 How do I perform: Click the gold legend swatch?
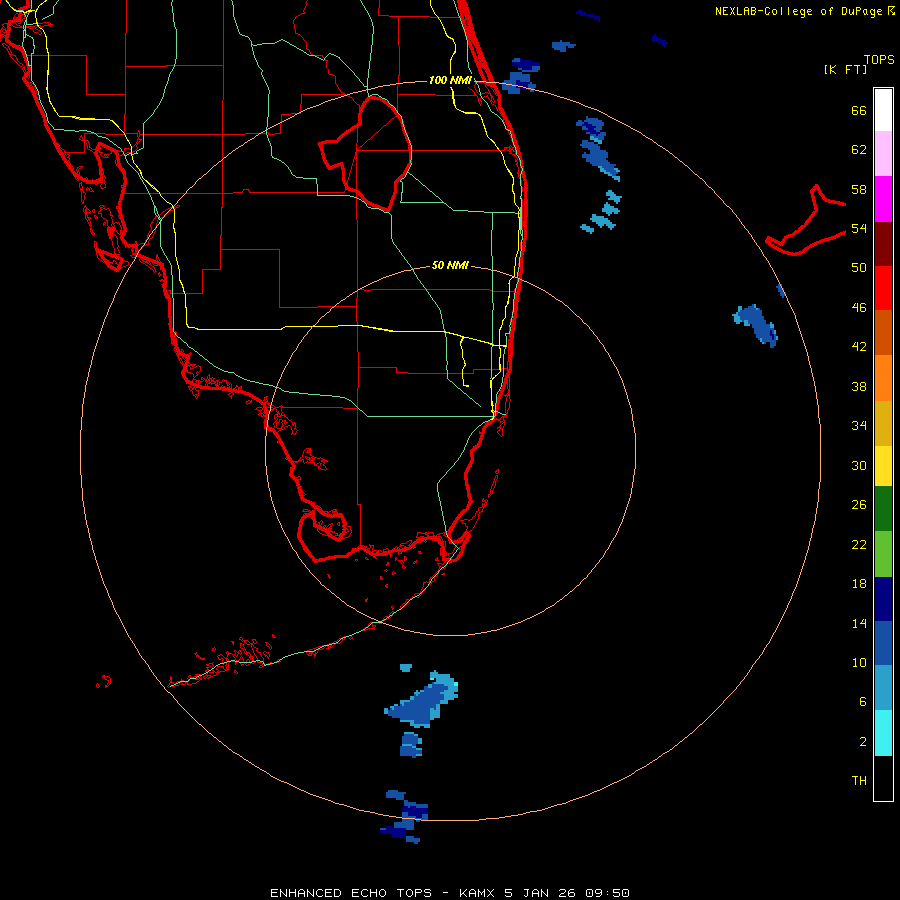point(883,424)
